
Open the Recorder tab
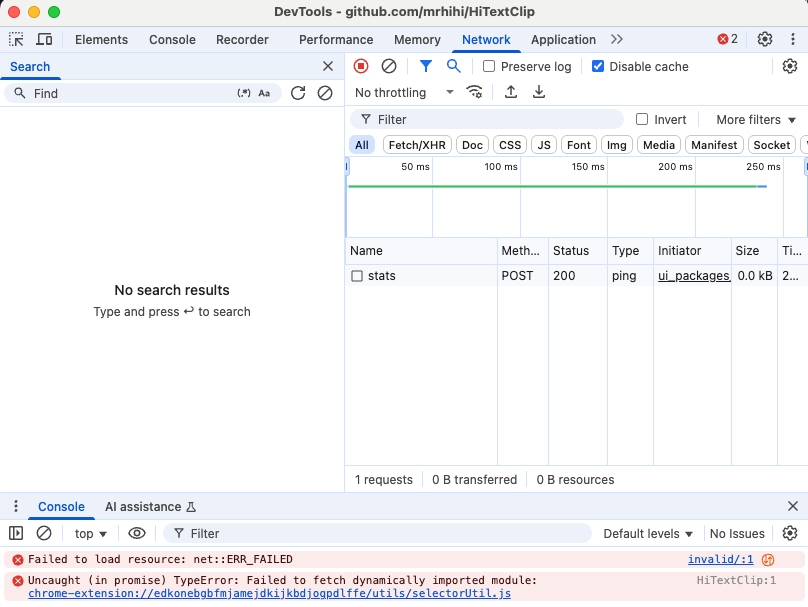(x=242, y=40)
